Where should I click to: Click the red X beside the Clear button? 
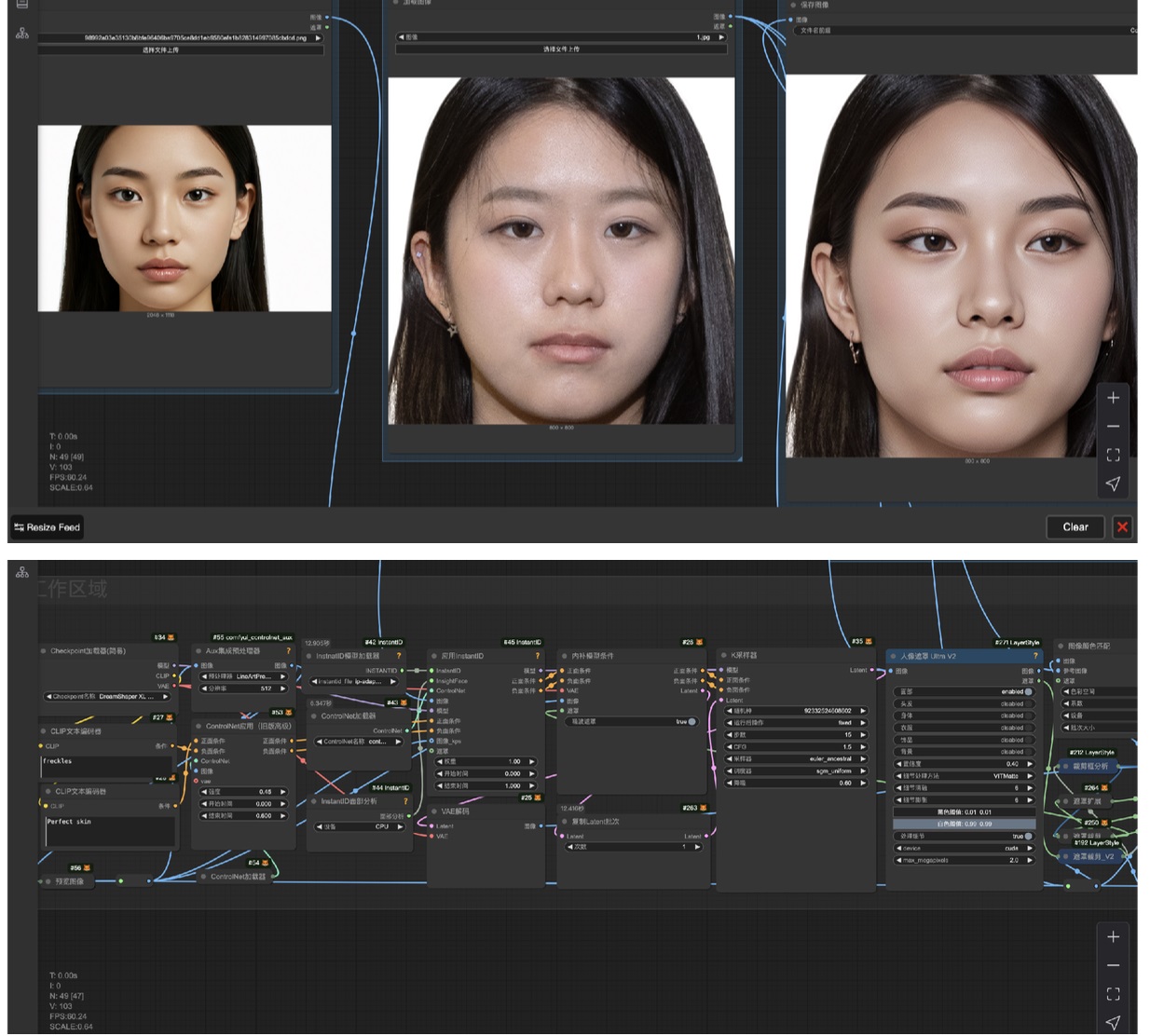[x=1122, y=527]
